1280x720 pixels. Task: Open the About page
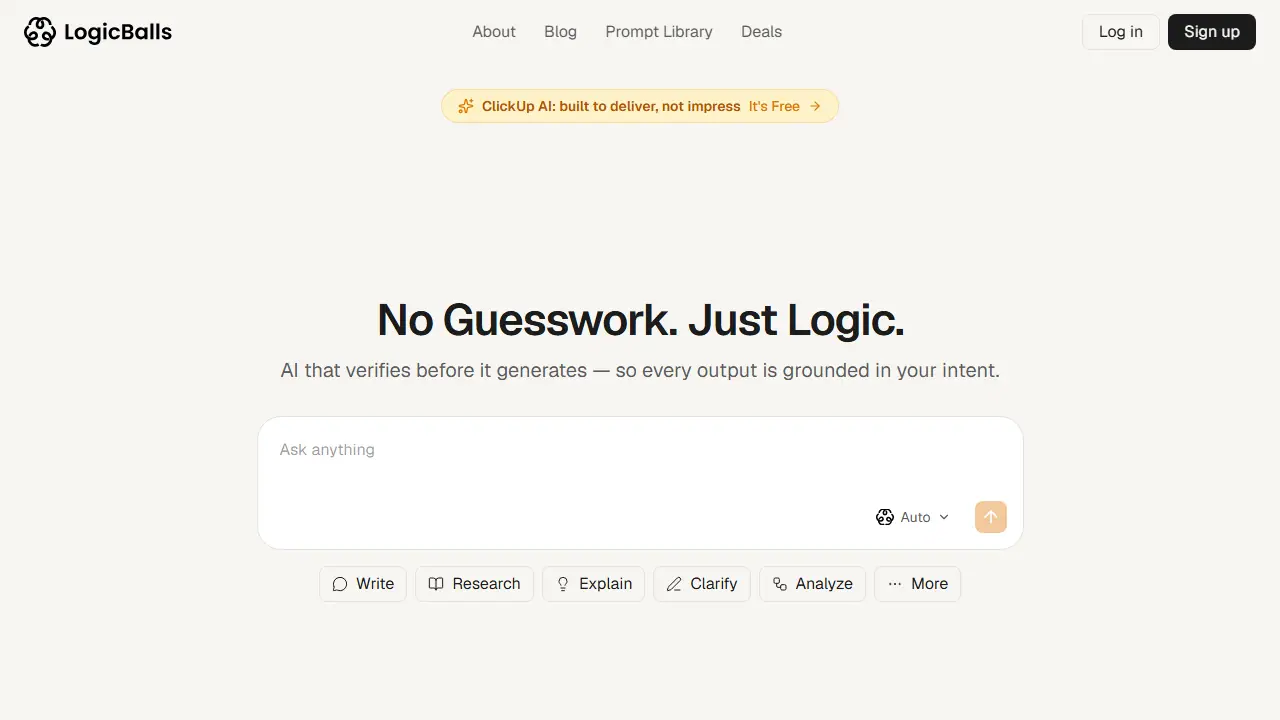click(494, 32)
